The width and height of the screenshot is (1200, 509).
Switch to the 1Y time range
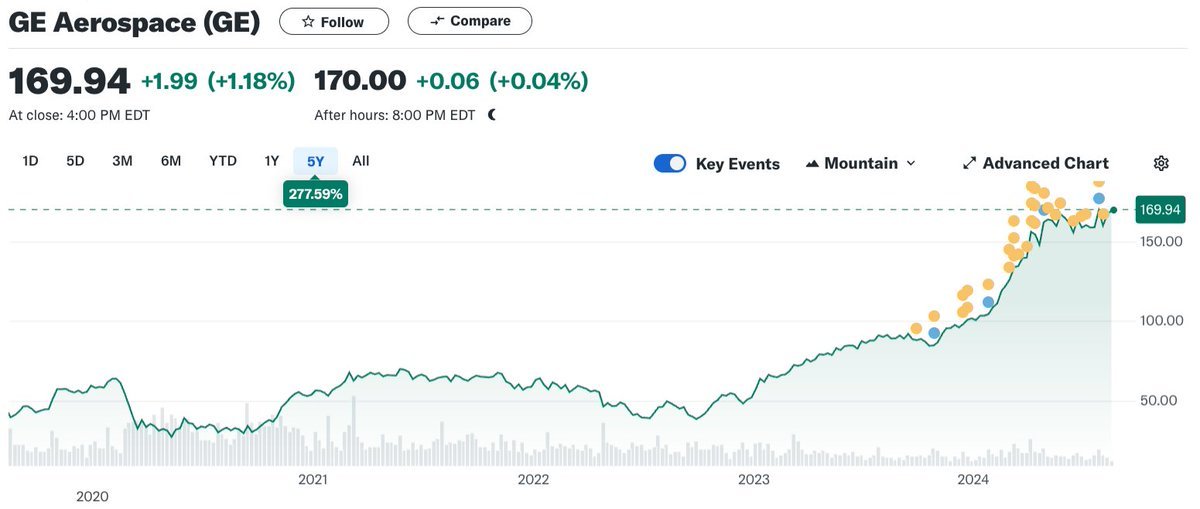(x=271, y=161)
